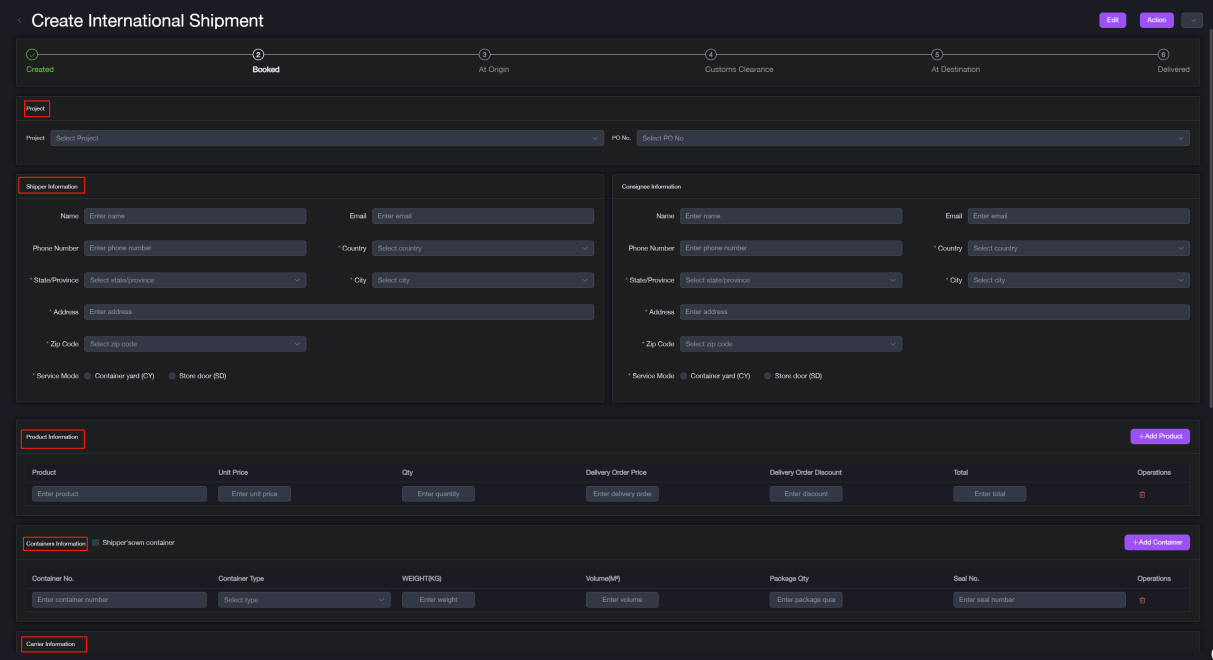
Task: Click the At Origin step circle
Action: pos(485,54)
